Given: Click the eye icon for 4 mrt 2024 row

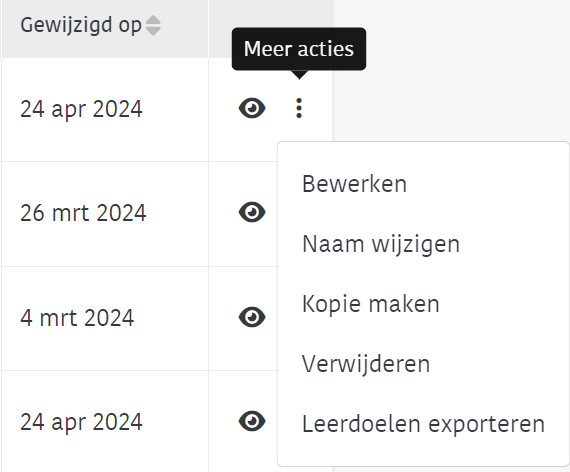Looking at the screenshot, I should point(252,317).
